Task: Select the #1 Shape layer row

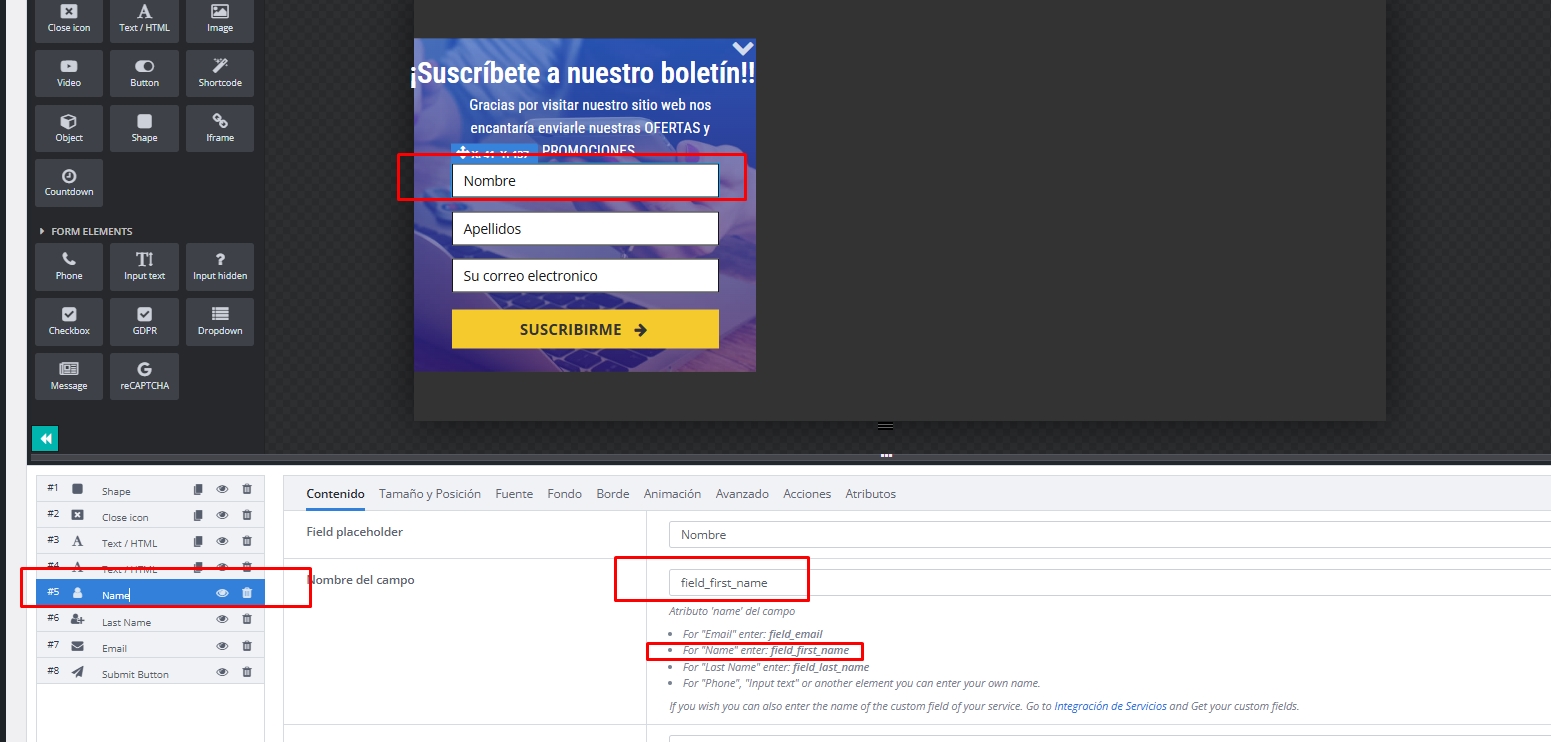Action: tap(150, 489)
